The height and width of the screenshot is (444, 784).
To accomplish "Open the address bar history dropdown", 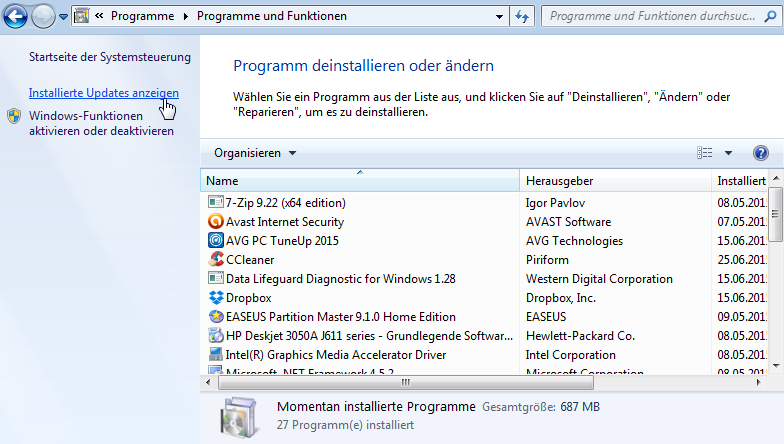I will coord(499,16).
